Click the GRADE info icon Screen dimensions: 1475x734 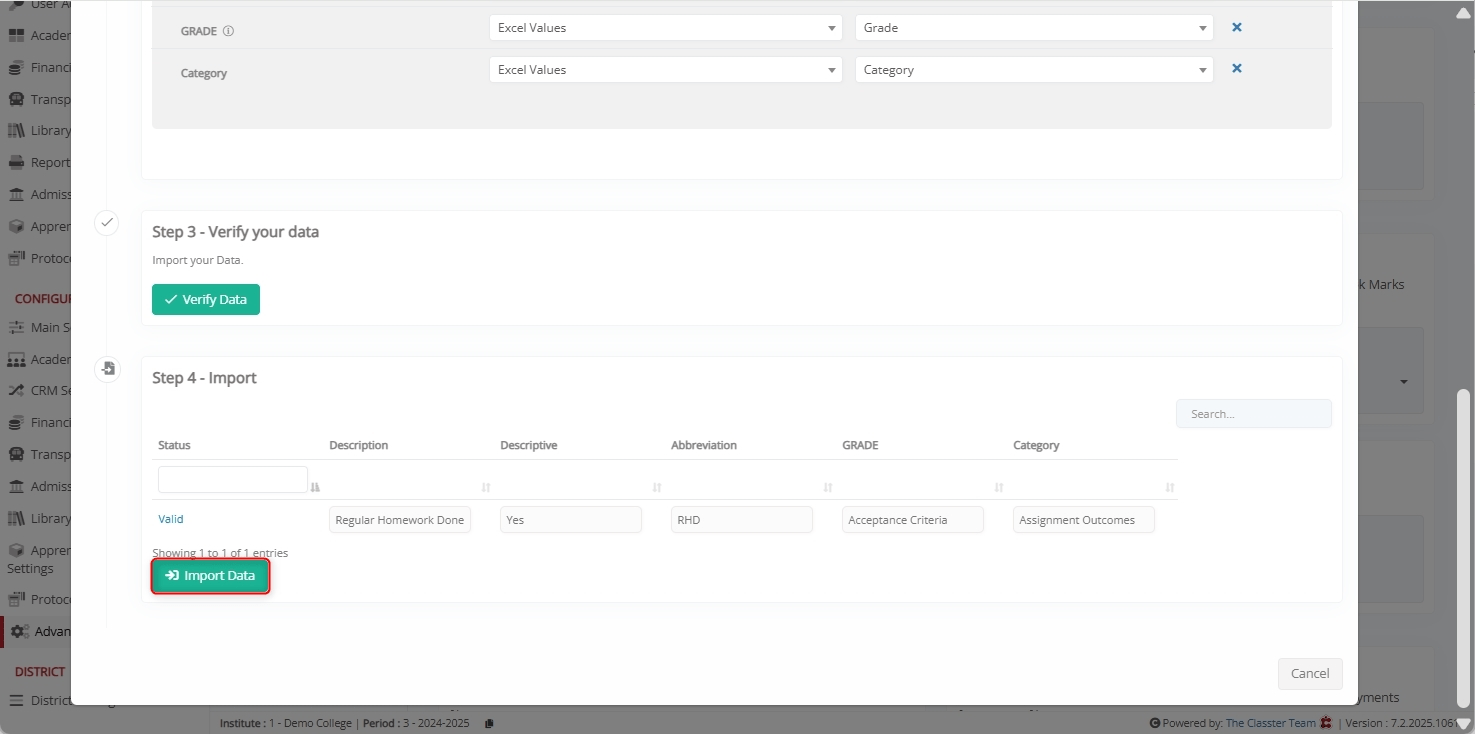tap(228, 31)
